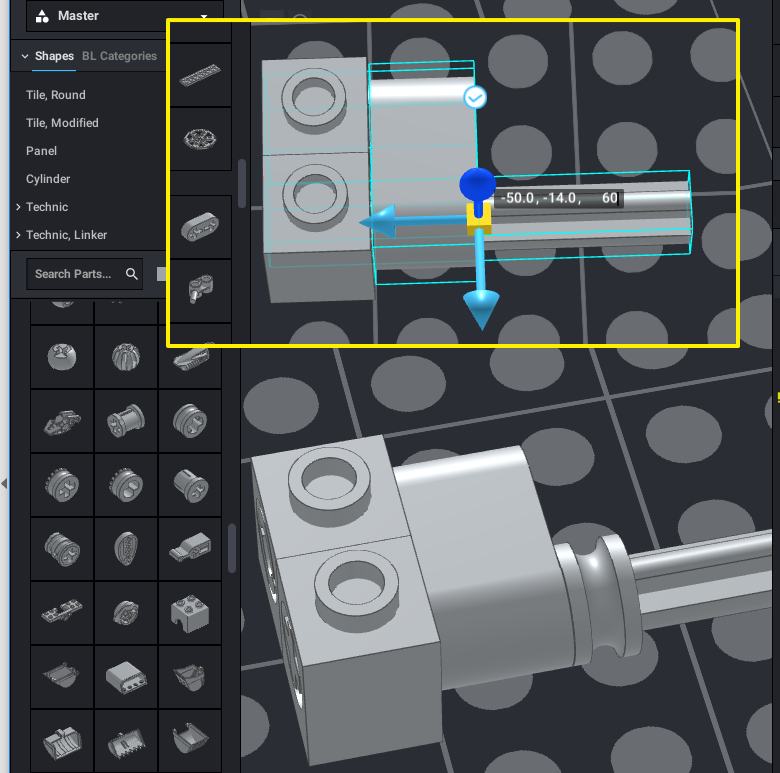Pick the detailed engine-like Technic part
This screenshot has height=773, width=780.
click(62, 421)
